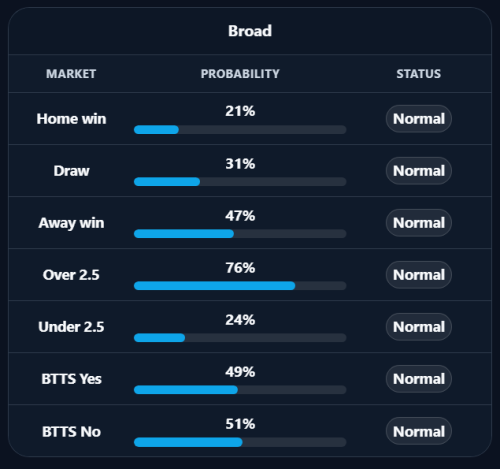Image resolution: width=500 pixels, height=469 pixels.
Task: Click the Under 2.5 probability bar
Action: tap(240, 338)
